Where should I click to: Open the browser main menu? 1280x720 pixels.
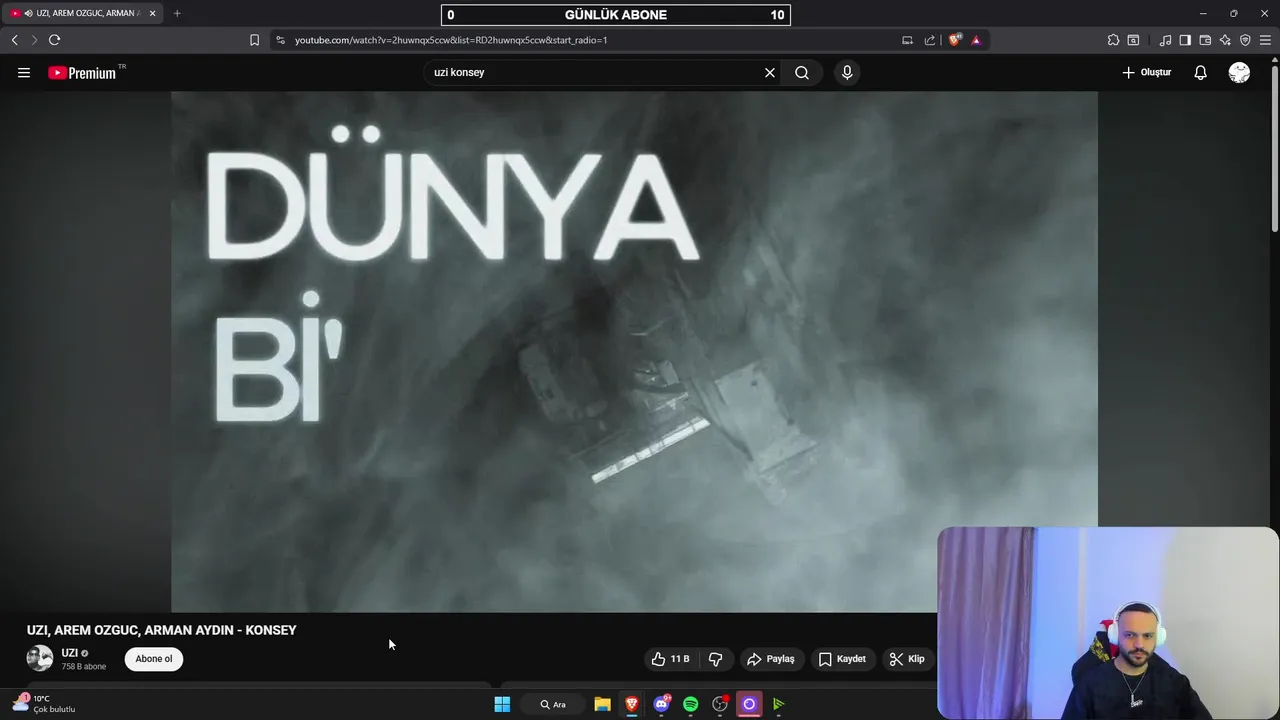[x=1266, y=40]
